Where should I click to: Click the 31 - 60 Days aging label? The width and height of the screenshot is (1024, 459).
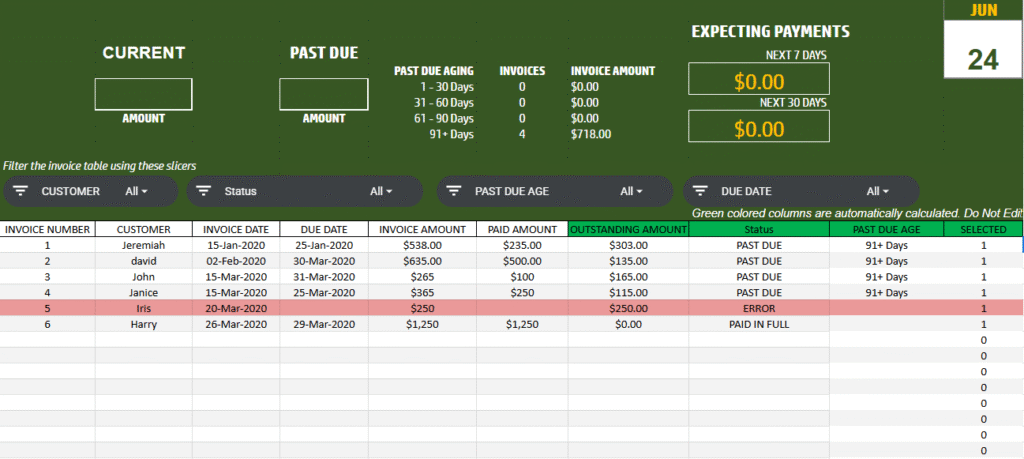[x=443, y=103]
